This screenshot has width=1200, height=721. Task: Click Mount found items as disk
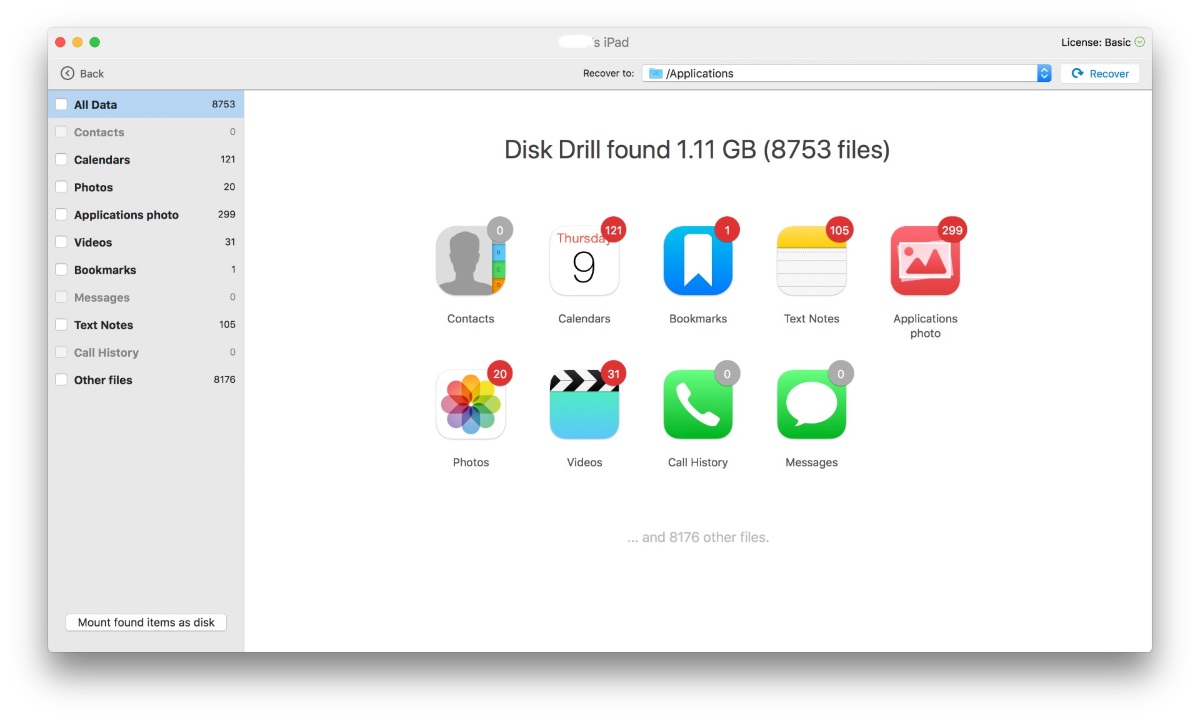146,622
